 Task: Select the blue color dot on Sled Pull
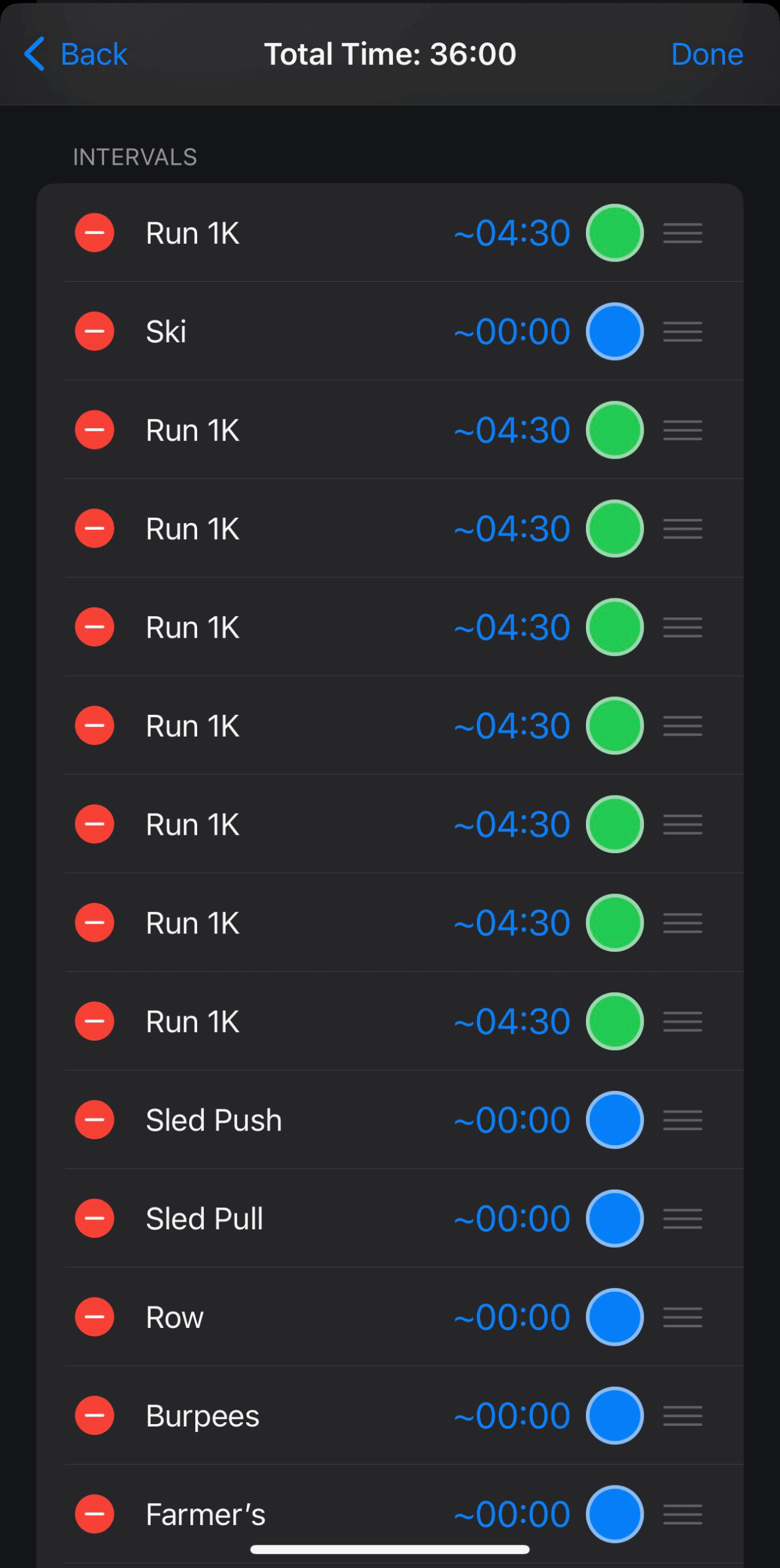[x=614, y=1218]
